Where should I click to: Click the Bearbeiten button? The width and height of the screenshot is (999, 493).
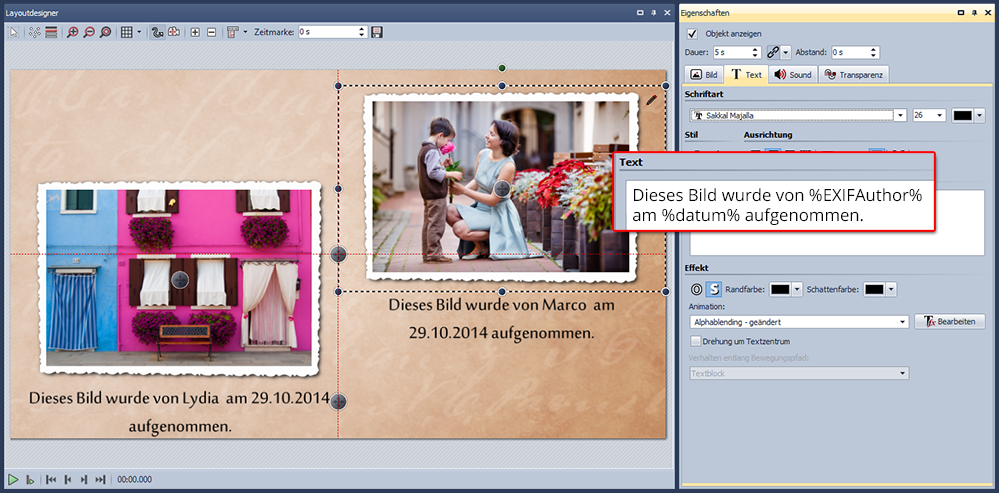(x=949, y=322)
